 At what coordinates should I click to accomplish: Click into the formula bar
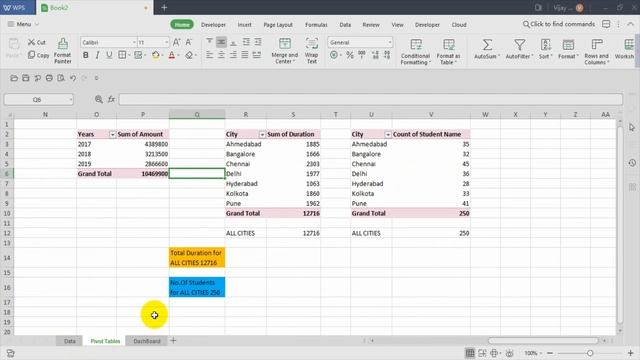pos(371,99)
